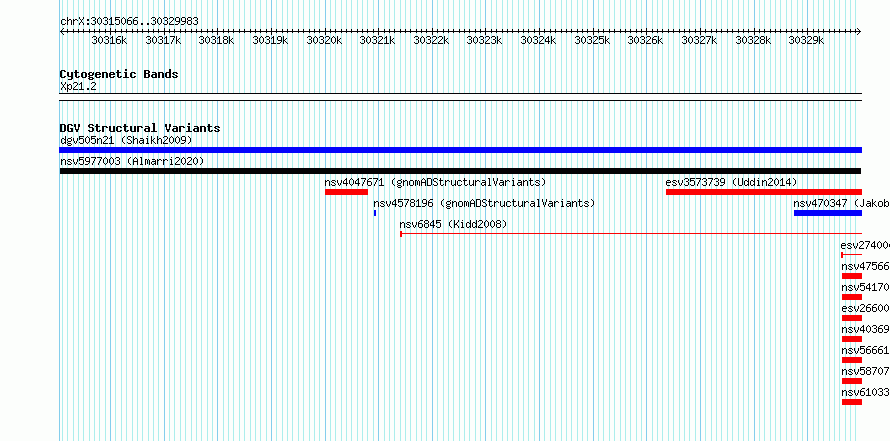This screenshot has width=890, height=441.
Task: Click the red bar under esv26600 label
Action: click(x=851, y=318)
